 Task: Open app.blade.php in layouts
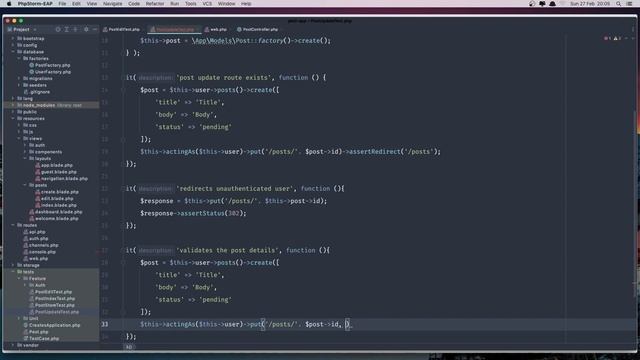(x=54, y=165)
